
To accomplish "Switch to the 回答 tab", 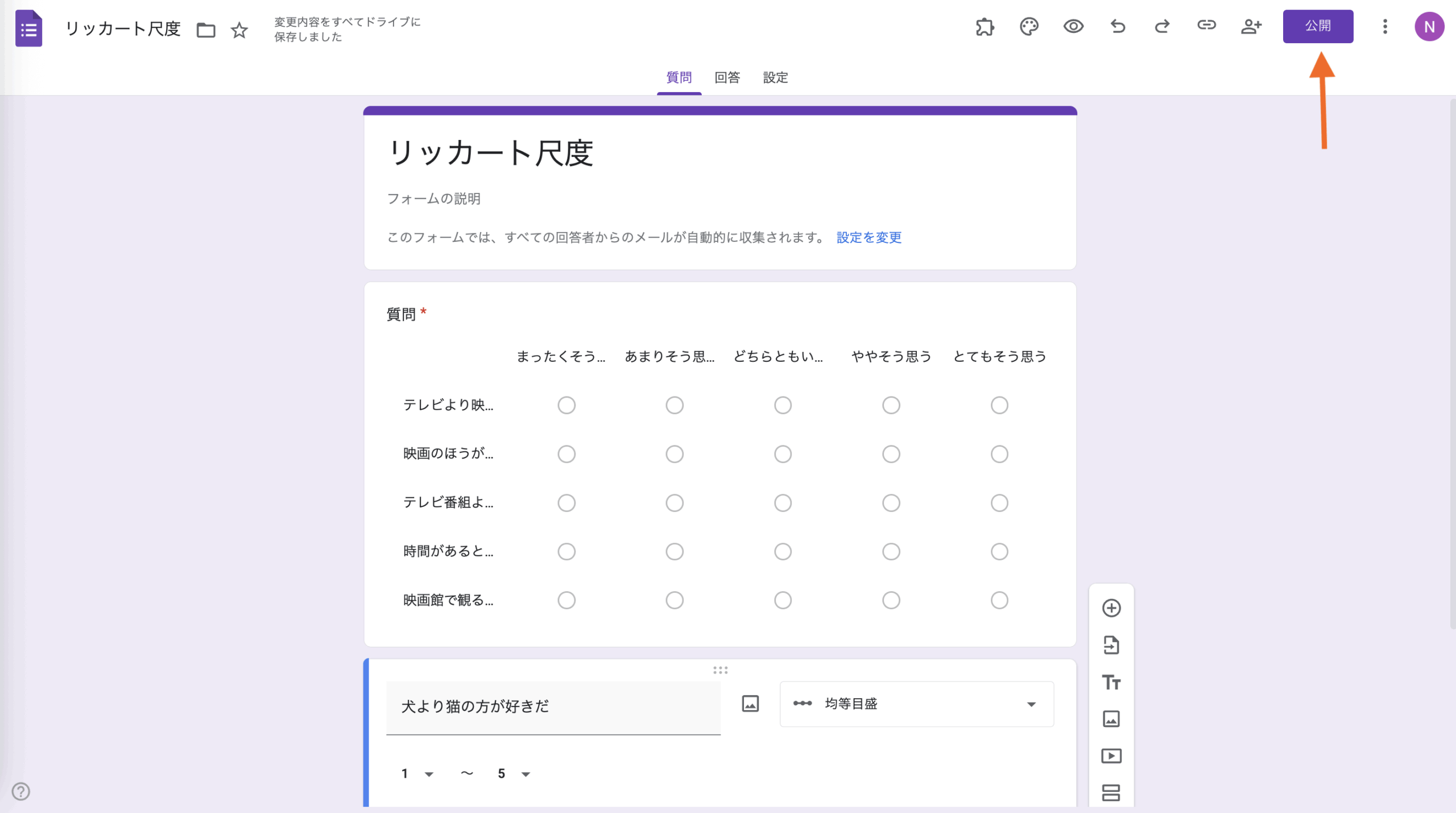I will [726, 77].
